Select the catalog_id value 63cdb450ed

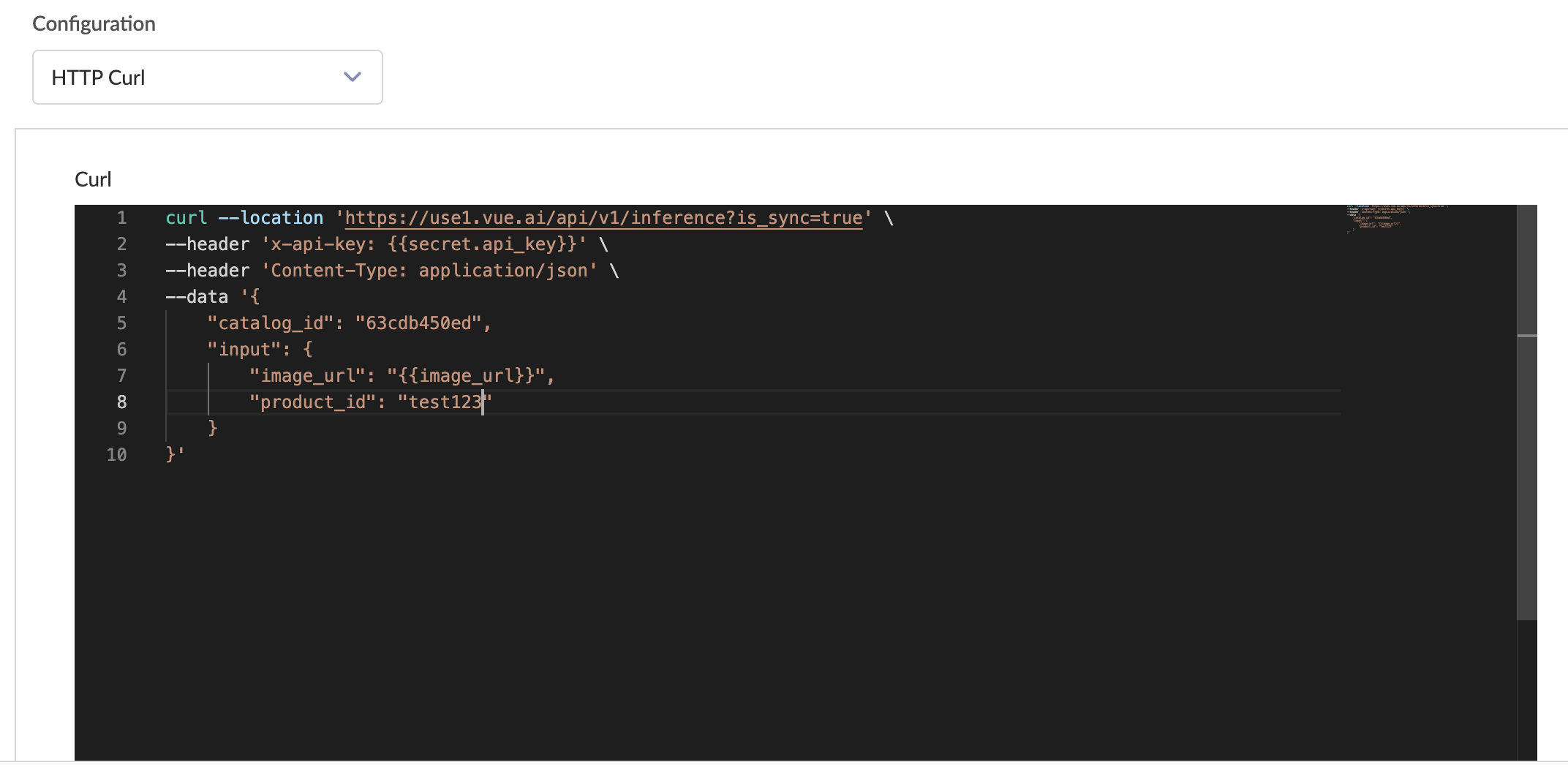pyautogui.click(x=420, y=323)
